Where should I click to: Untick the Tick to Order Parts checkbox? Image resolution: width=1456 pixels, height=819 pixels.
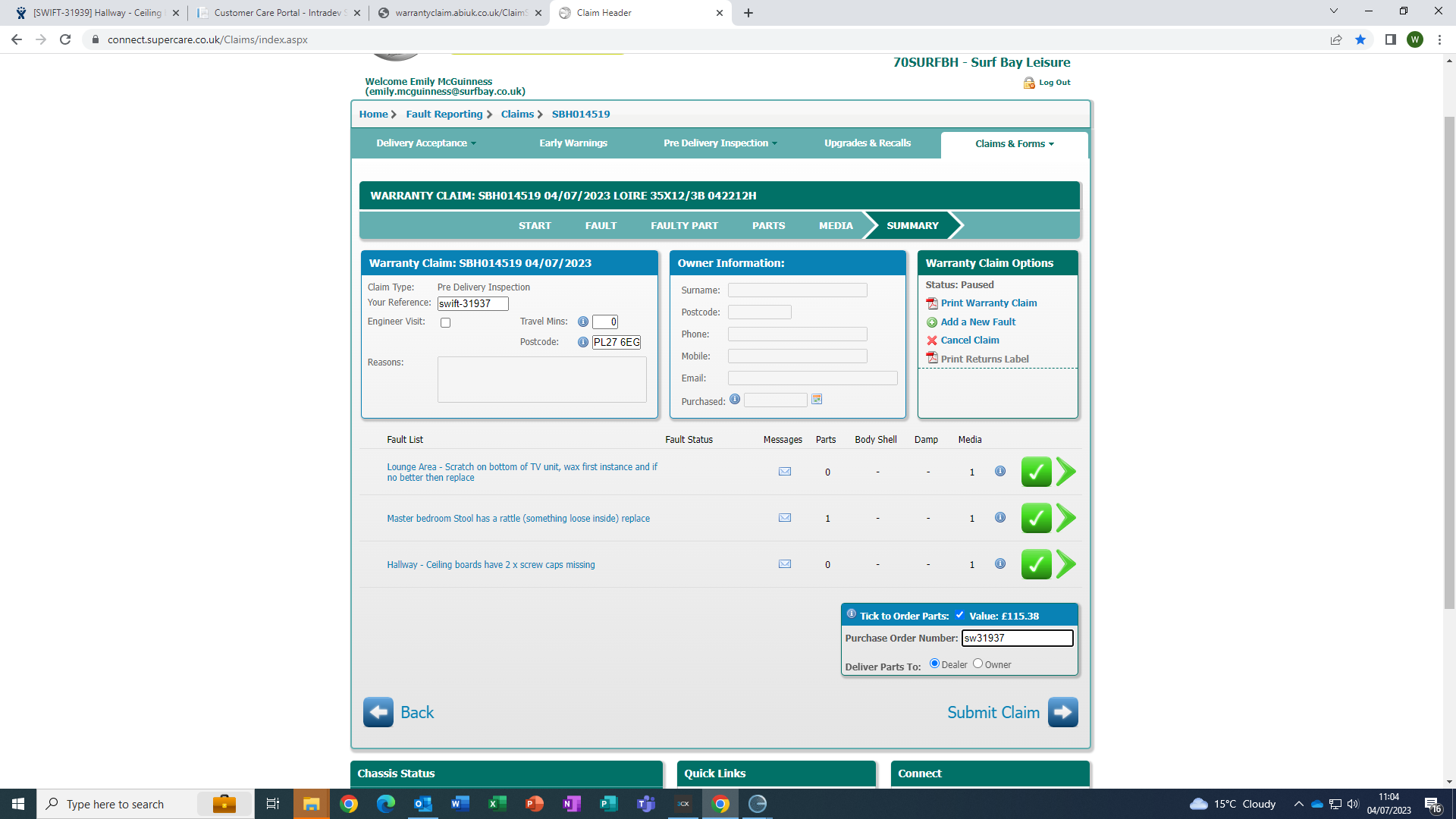click(x=959, y=615)
